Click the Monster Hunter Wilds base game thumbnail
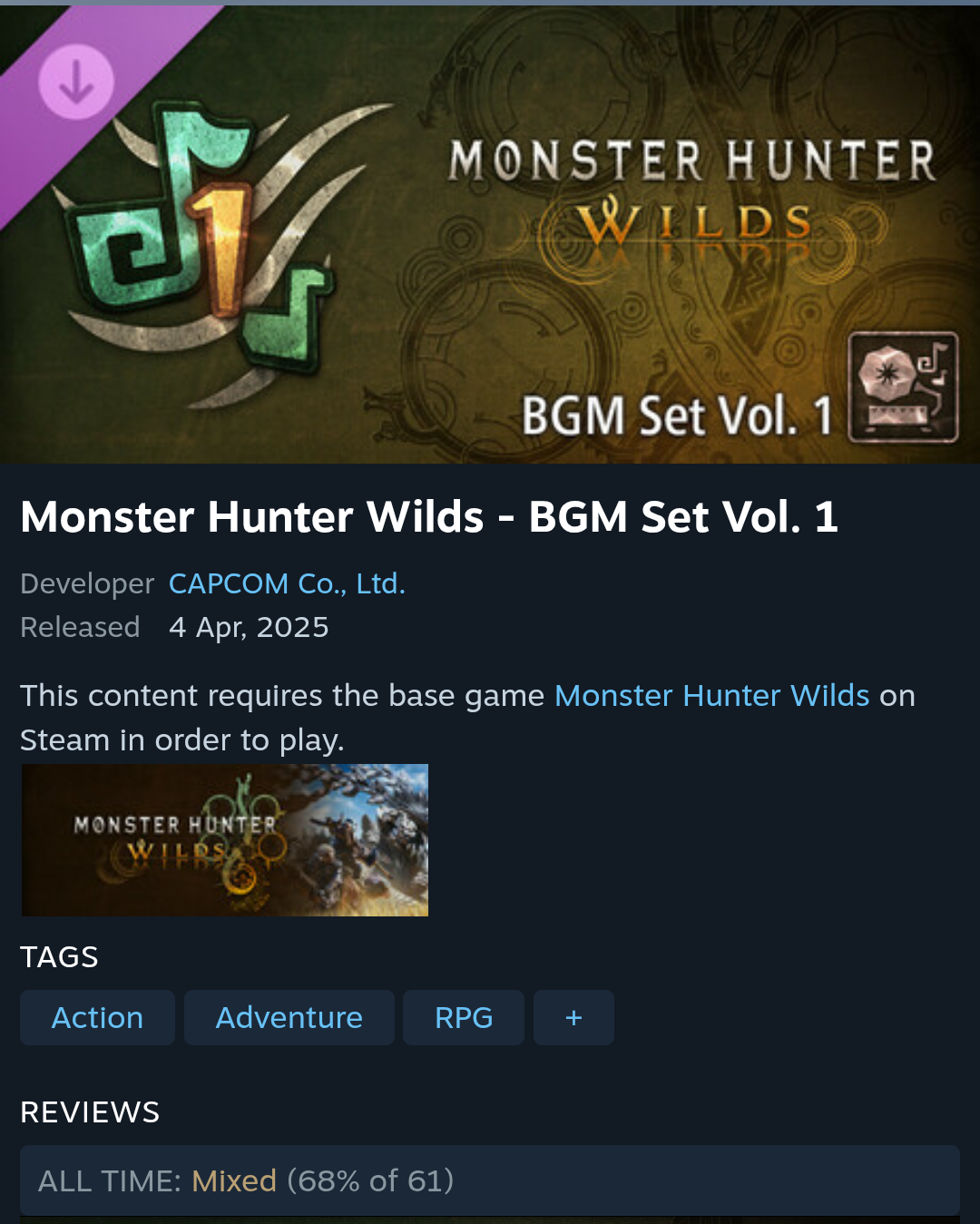The width and height of the screenshot is (980, 1224). click(x=225, y=840)
